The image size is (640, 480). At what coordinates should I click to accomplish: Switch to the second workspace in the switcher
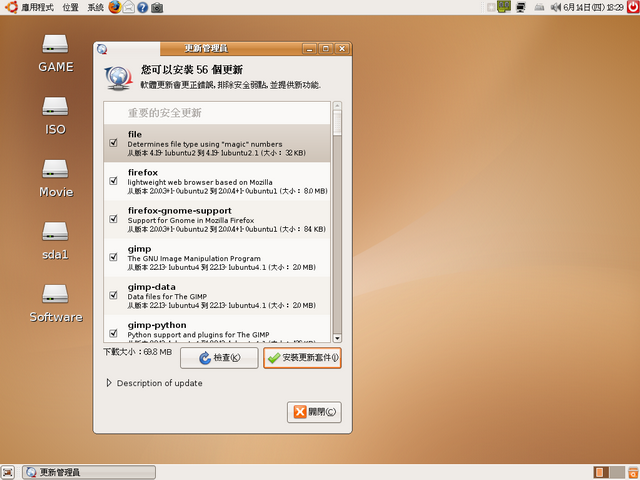click(x=617, y=472)
